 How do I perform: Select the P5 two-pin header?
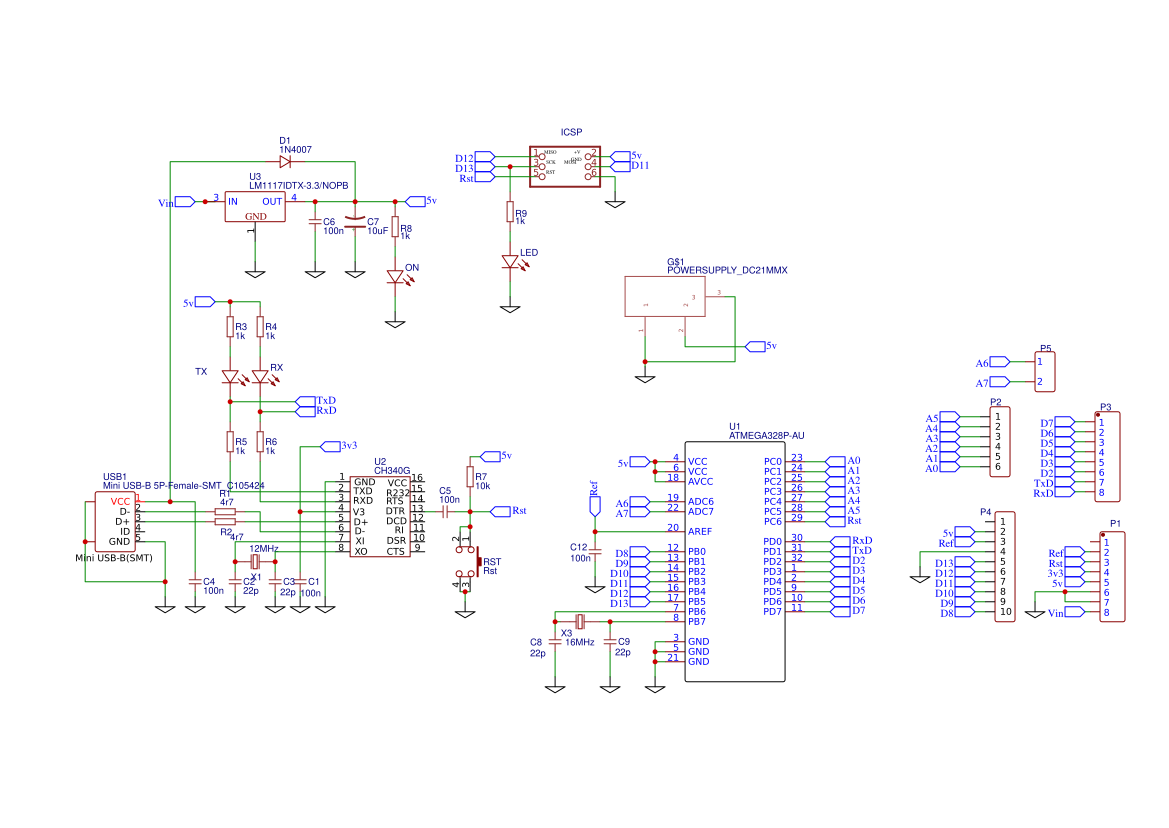[1045, 371]
